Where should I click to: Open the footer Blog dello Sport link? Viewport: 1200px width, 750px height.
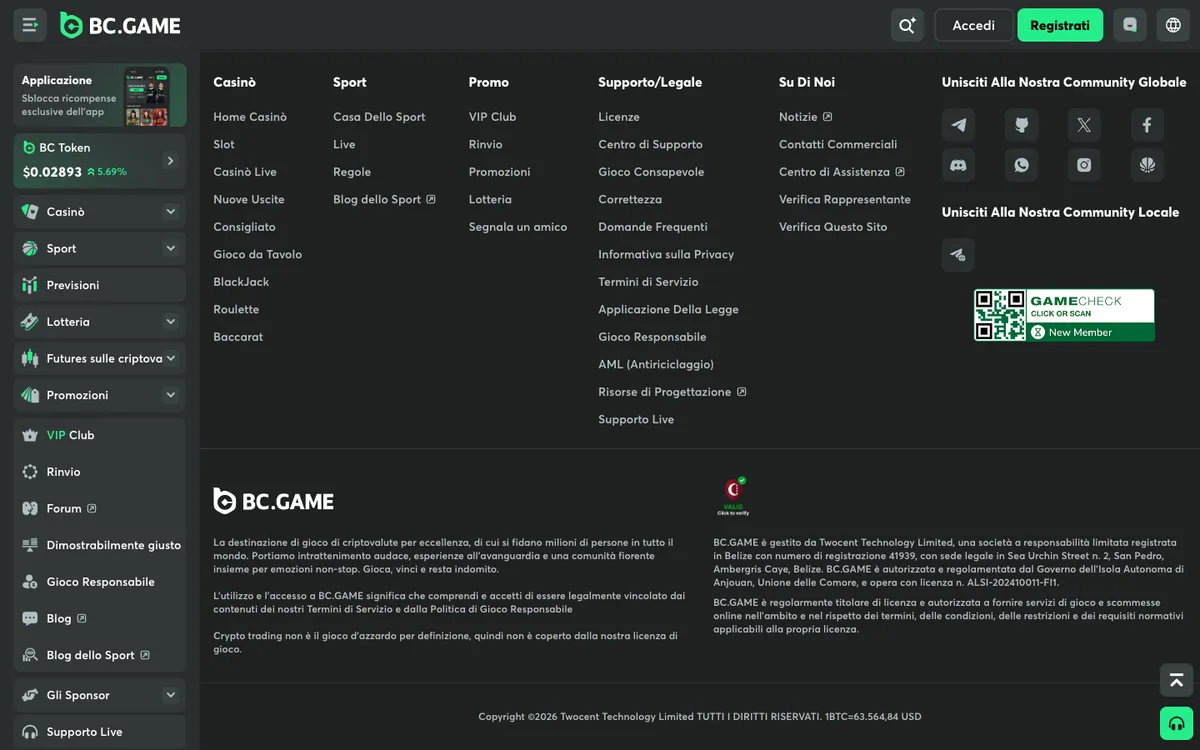[384, 199]
